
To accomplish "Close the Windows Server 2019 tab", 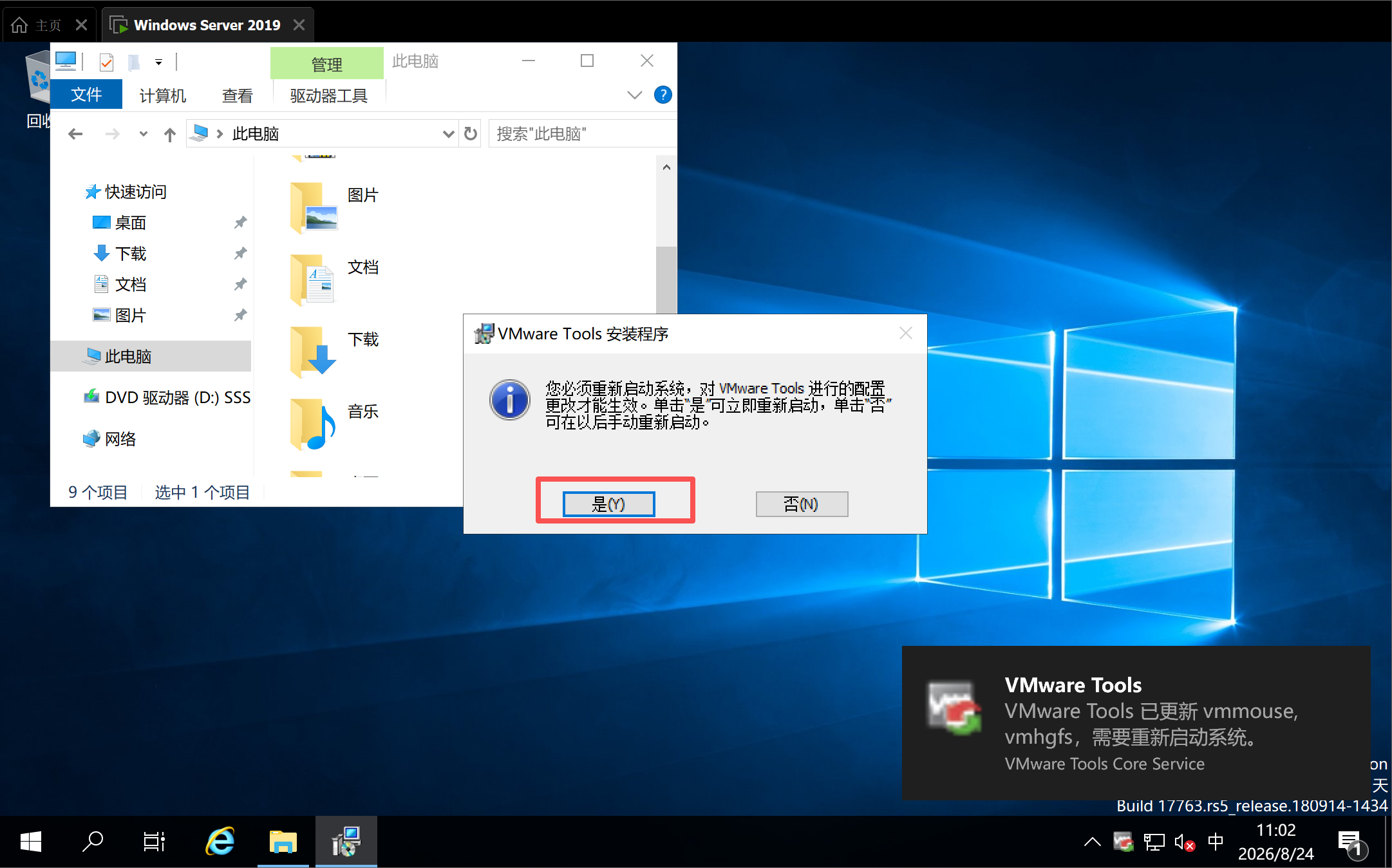I will click(x=299, y=25).
